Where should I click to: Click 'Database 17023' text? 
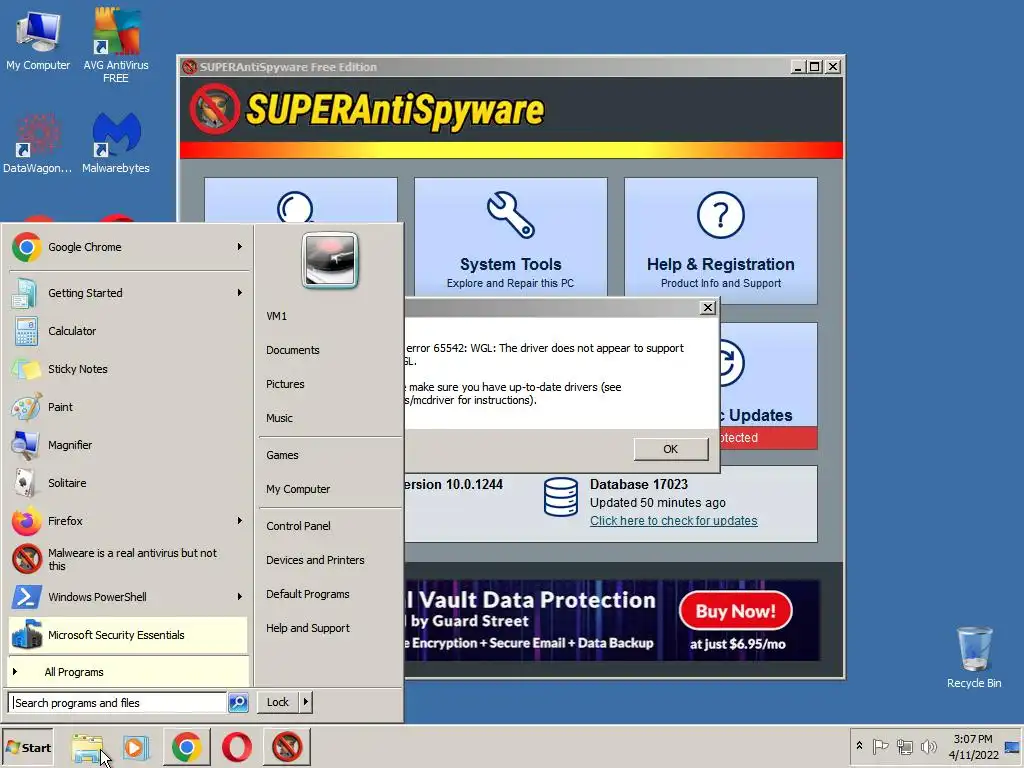pos(639,485)
